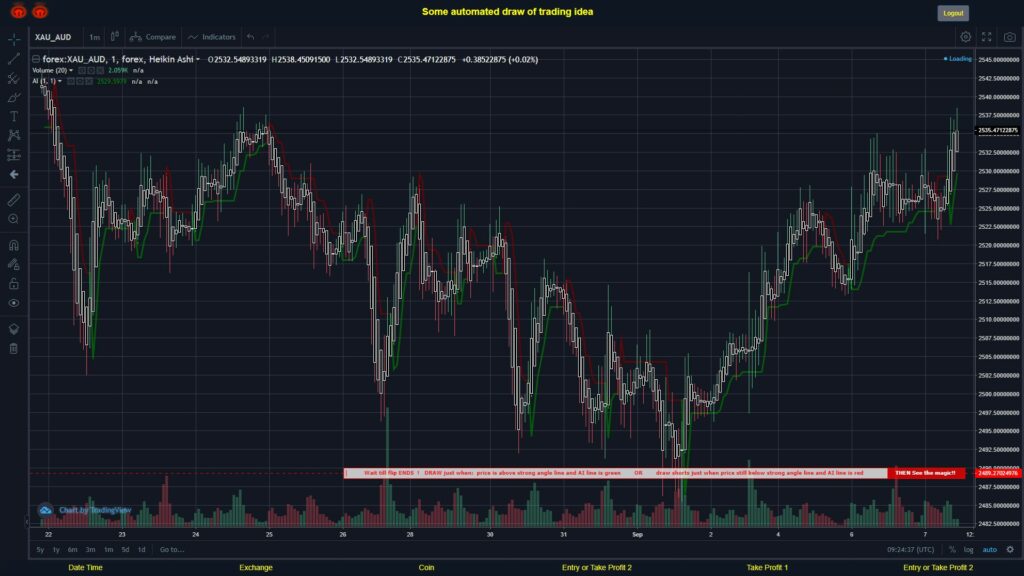Screen dimensions: 1024x576
Task: Click the 09:24:37 (UTC) timezone clock
Action: coord(910,550)
